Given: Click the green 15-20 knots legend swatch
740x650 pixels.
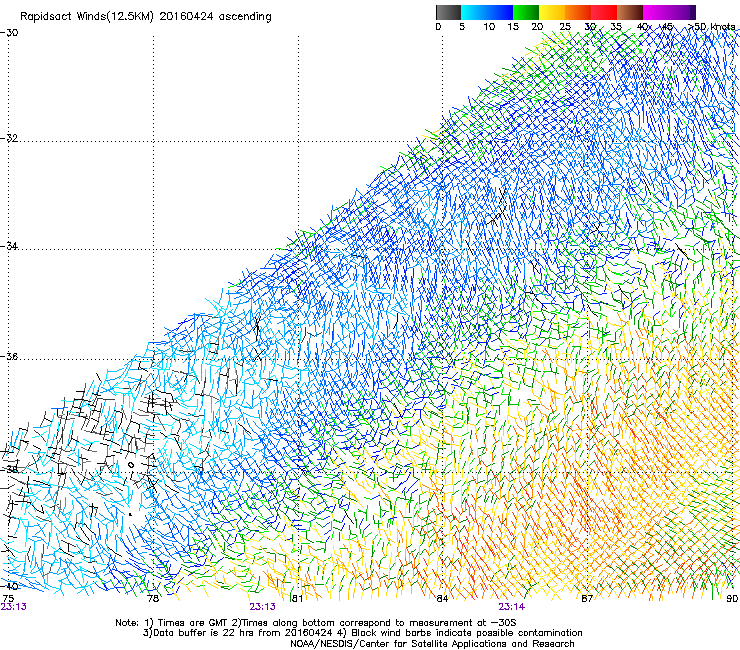Looking at the screenshot, I should 526,12.
